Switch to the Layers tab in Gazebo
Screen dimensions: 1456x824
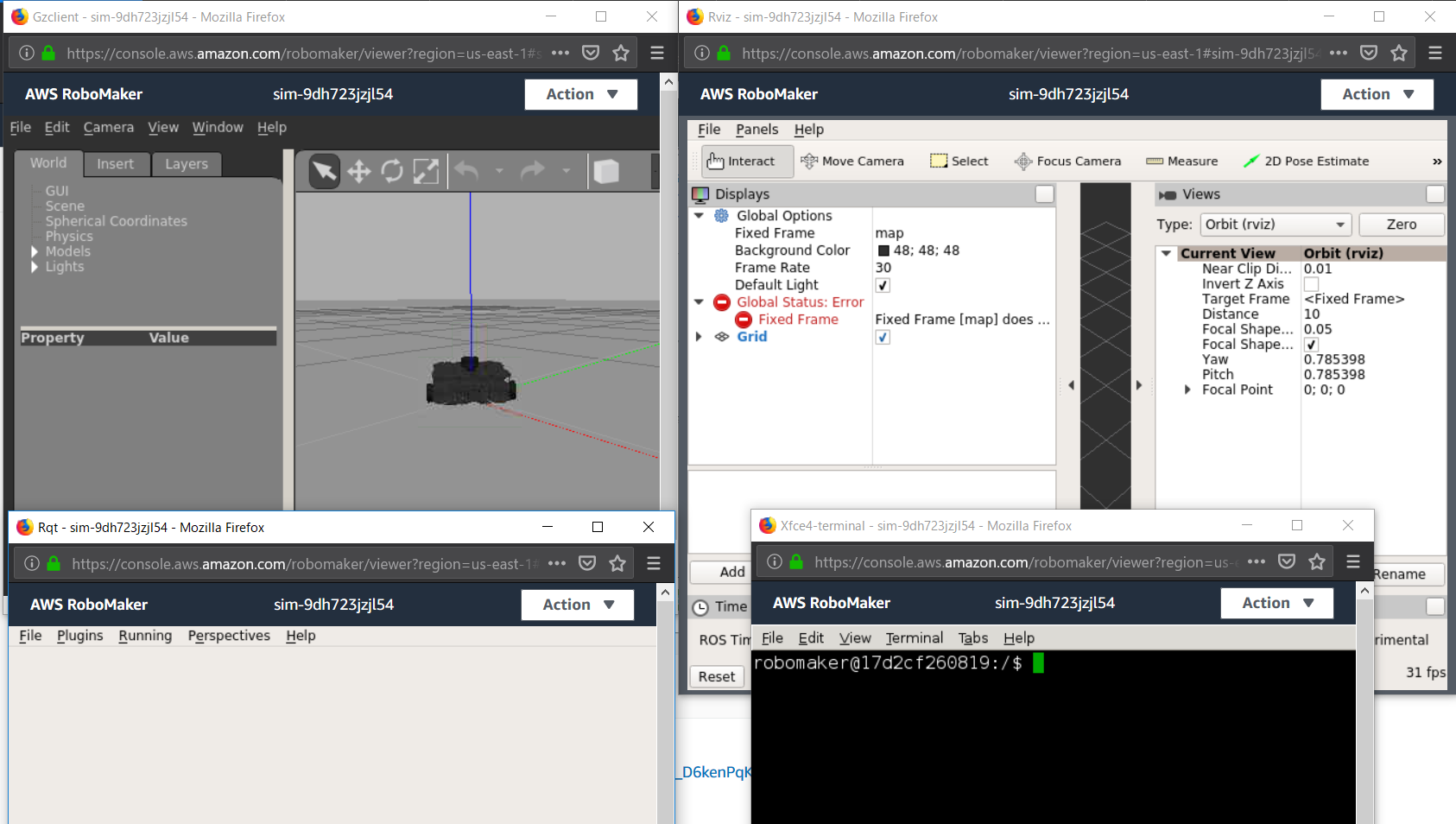pyautogui.click(x=187, y=163)
